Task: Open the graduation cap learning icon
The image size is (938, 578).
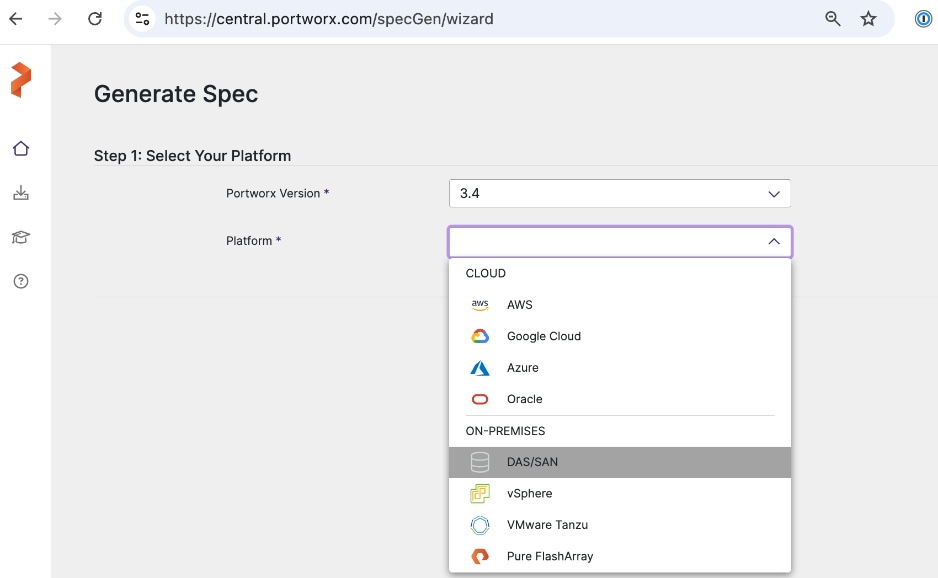Action: point(21,237)
